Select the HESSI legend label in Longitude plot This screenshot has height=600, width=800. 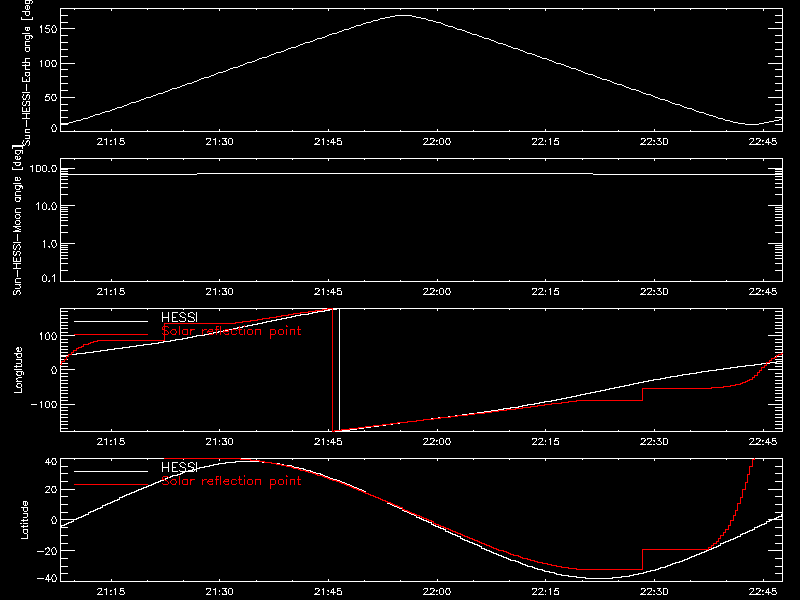tap(179, 317)
